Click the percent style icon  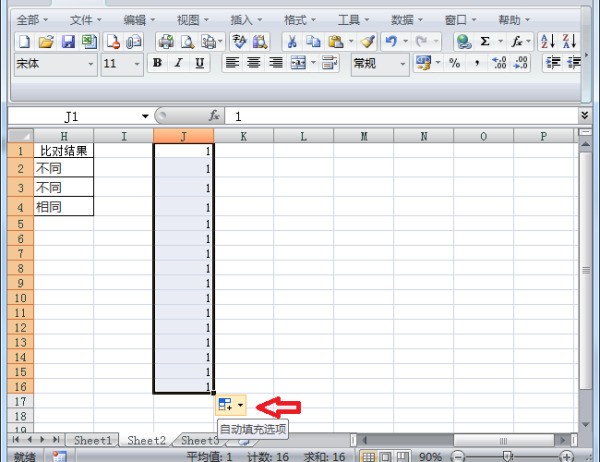tap(454, 63)
